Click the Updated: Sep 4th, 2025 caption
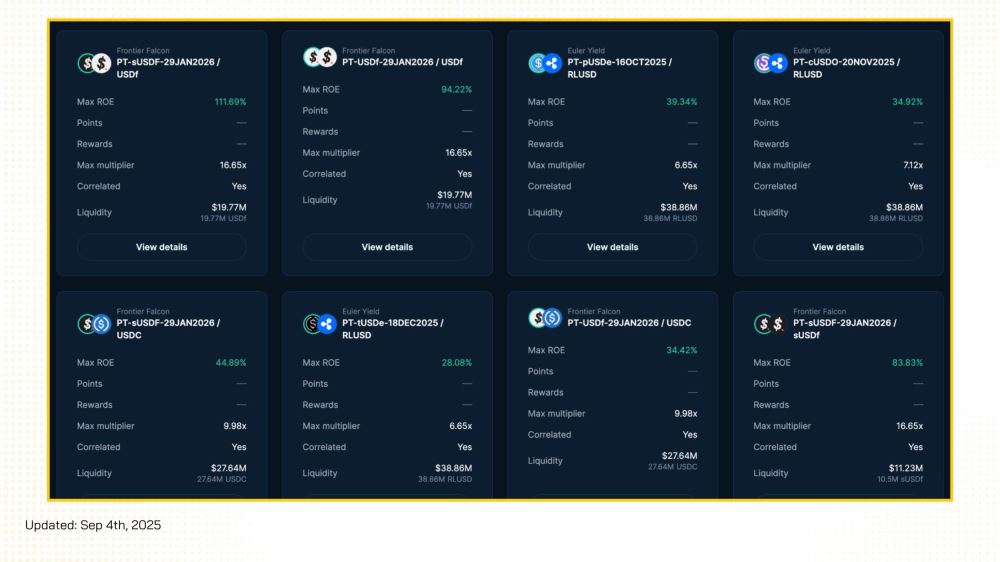The width and height of the screenshot is (1000, 562). pyautogui.click(x=93, y=525)
